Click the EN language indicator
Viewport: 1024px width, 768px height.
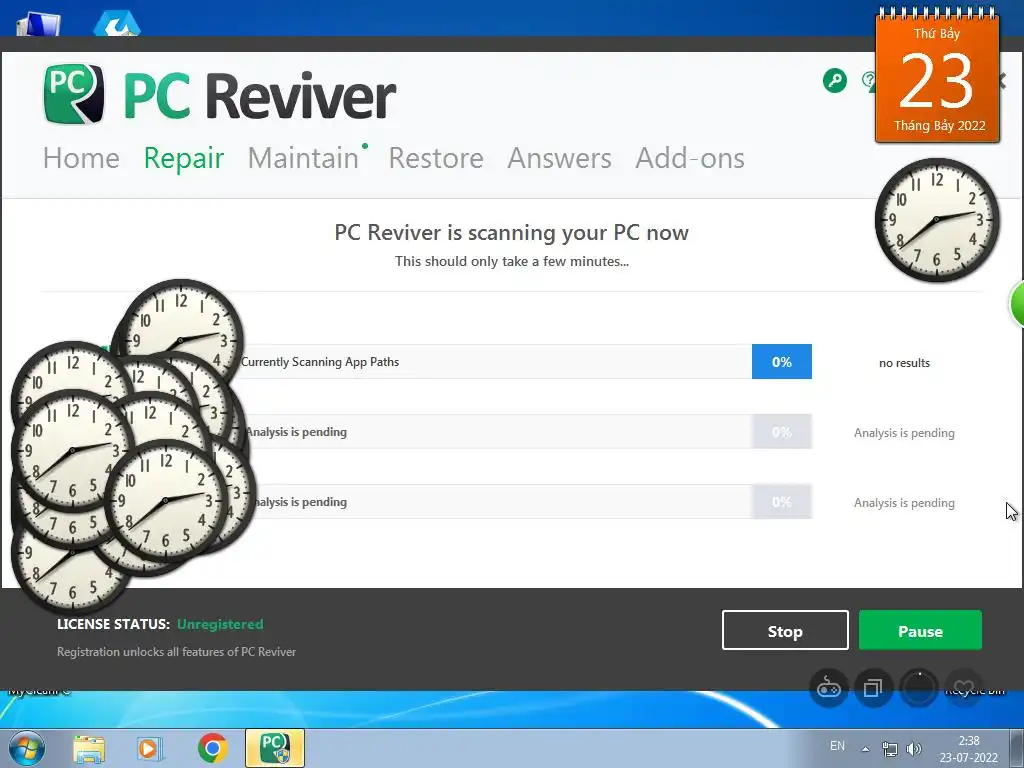click(x=837, y=746)
